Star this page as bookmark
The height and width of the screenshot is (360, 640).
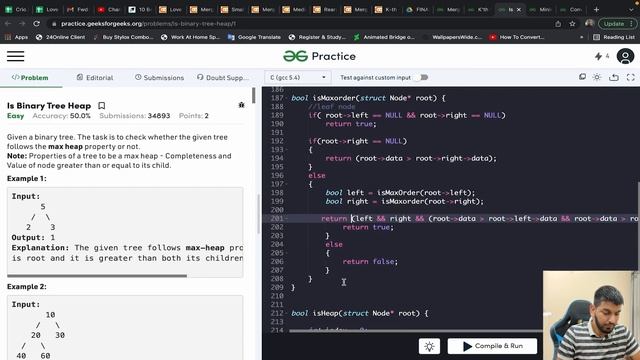pyautogui.click(x=572, y=24)
